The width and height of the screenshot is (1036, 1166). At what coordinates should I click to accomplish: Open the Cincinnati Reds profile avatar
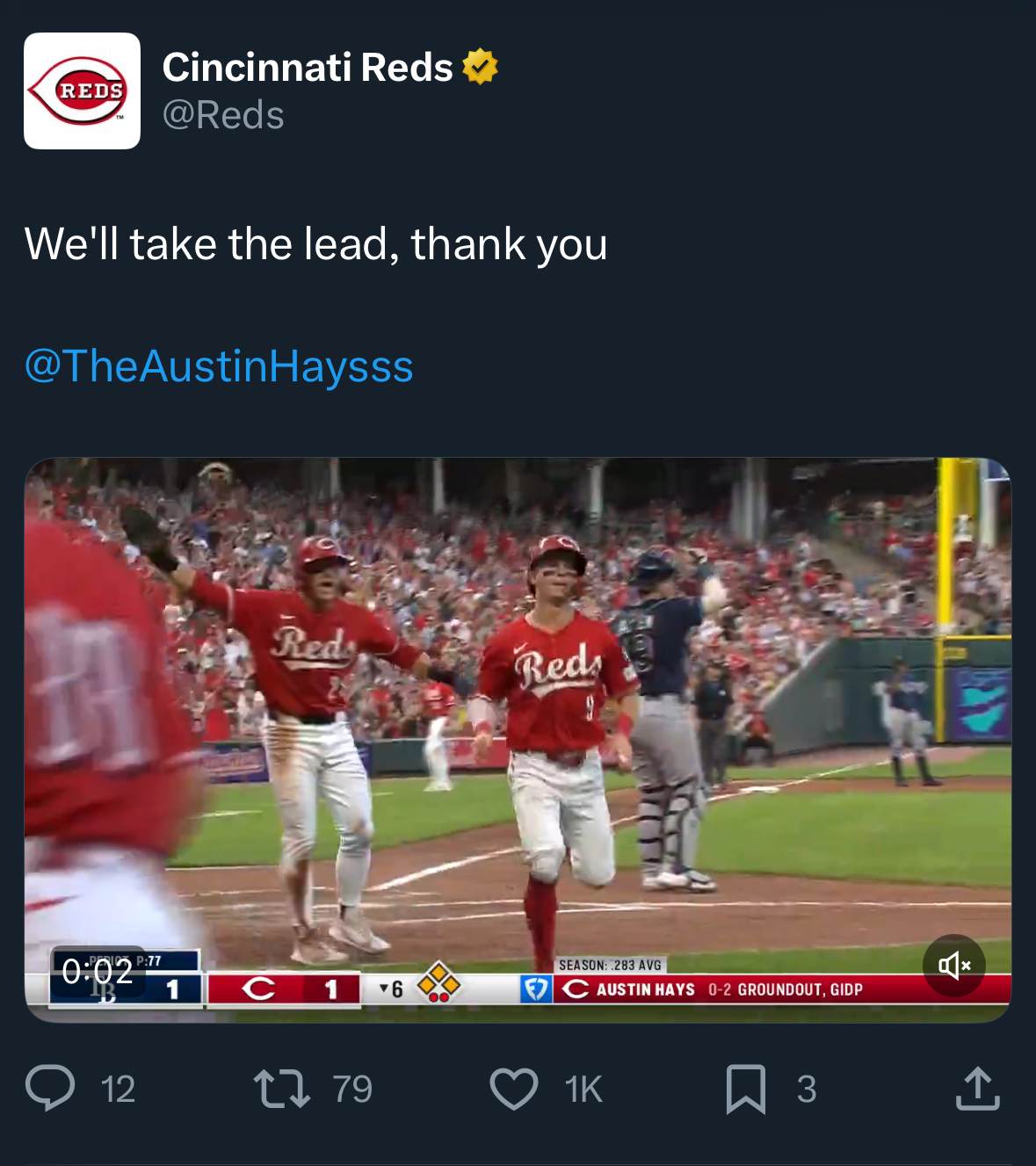[x=82, y=91]
